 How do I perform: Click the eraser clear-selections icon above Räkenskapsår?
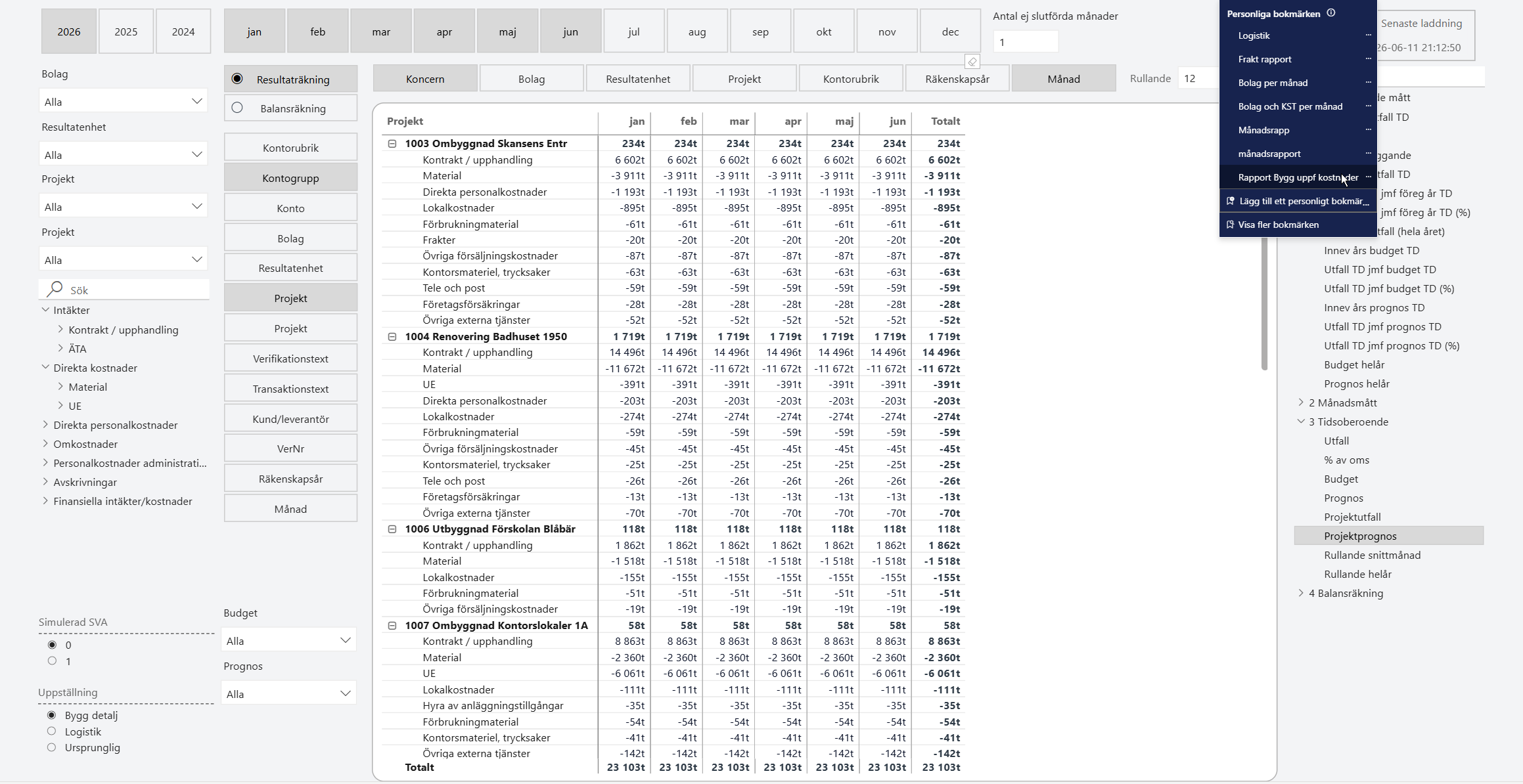[972, 62]
